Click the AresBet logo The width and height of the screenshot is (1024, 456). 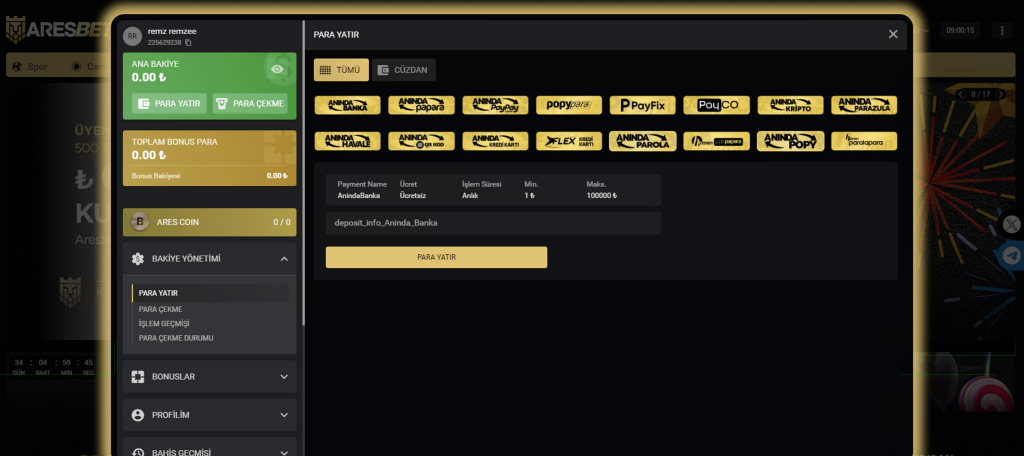57,29
